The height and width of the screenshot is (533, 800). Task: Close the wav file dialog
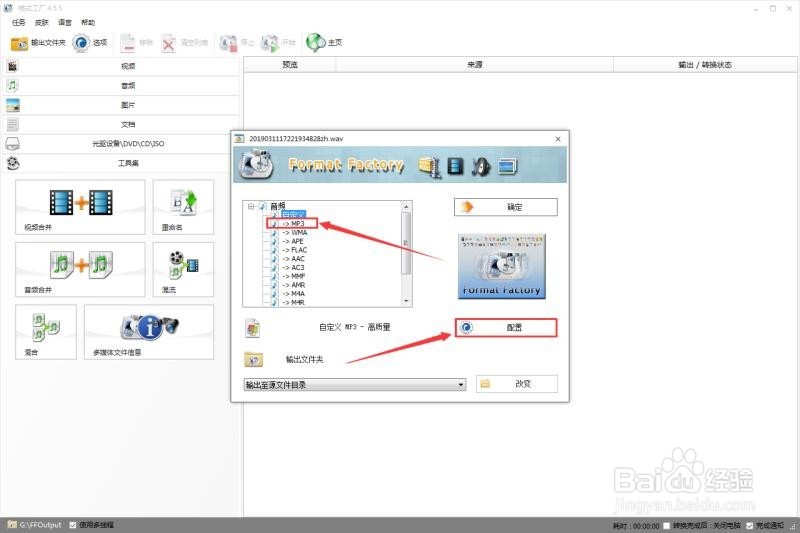[x=558, y=139]
